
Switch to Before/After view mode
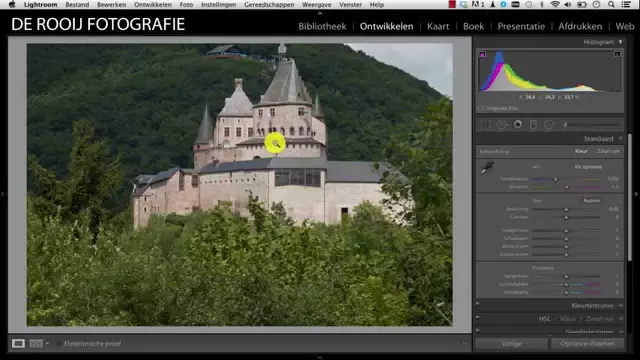[x=36, y=344]
